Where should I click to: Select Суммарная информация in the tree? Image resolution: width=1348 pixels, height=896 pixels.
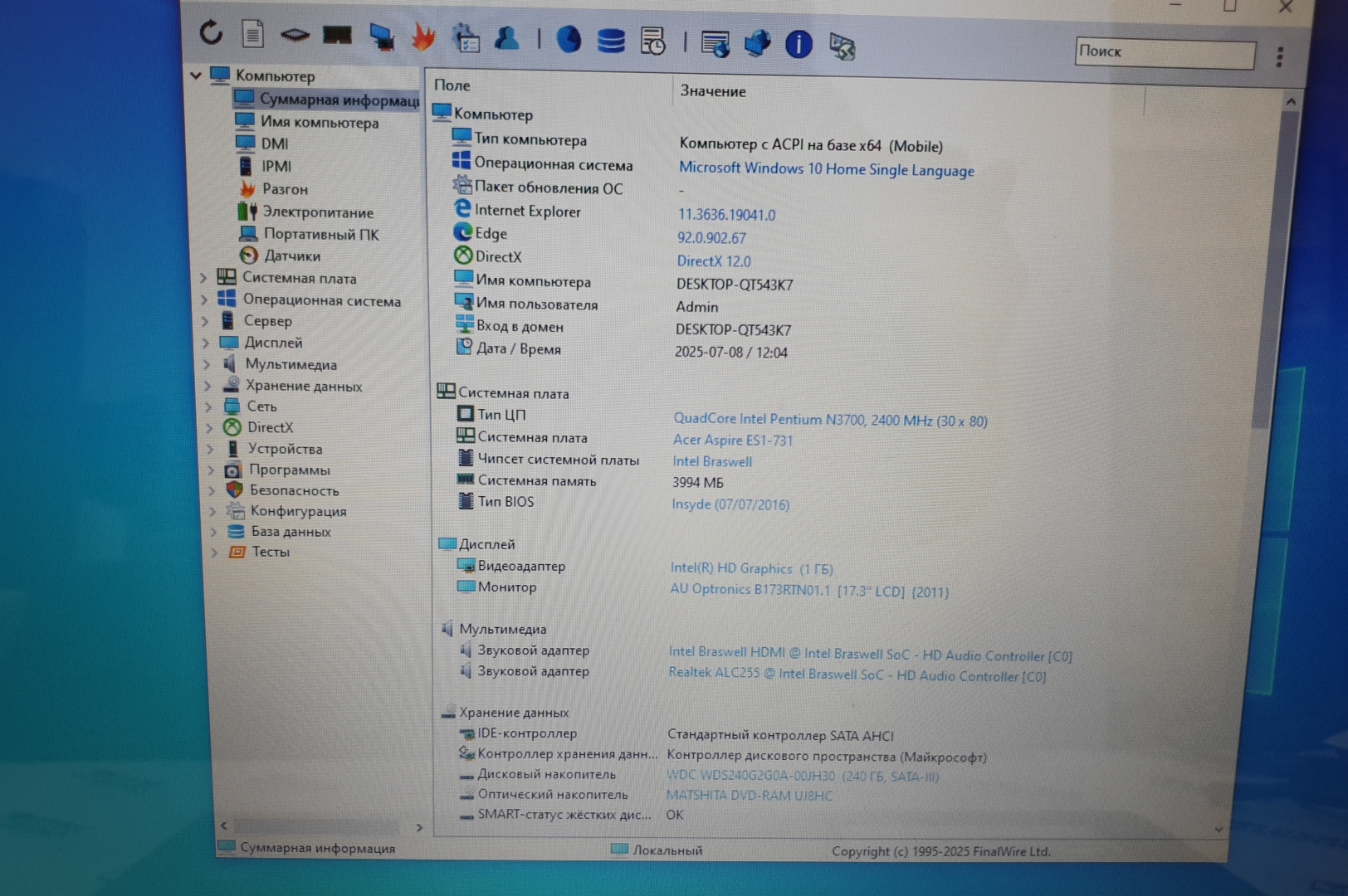327,99
